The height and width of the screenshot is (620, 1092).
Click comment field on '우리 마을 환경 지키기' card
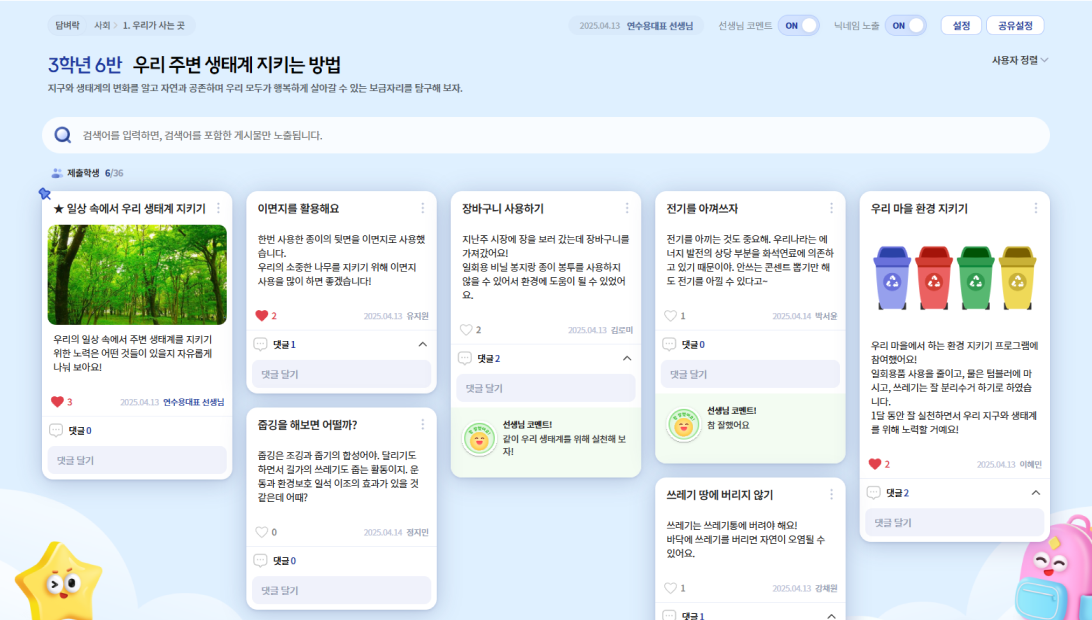955,522
